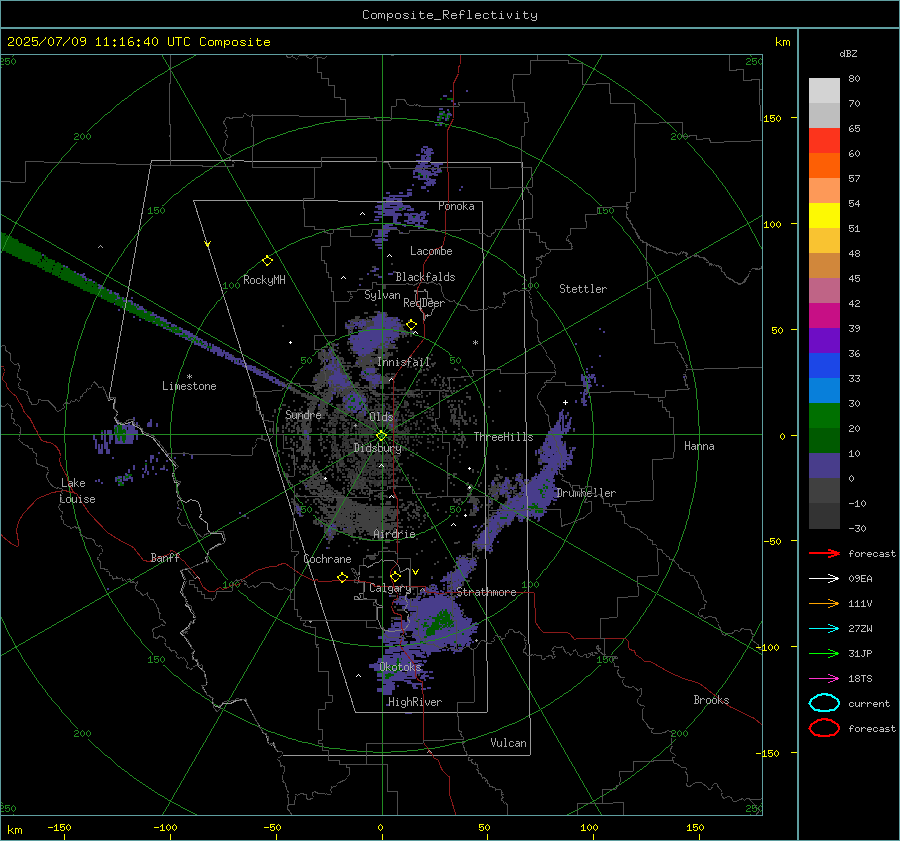The height and width of the screenshot is (841, 900).
Task: Click the Didsbury label
Action: pos(377,448)
